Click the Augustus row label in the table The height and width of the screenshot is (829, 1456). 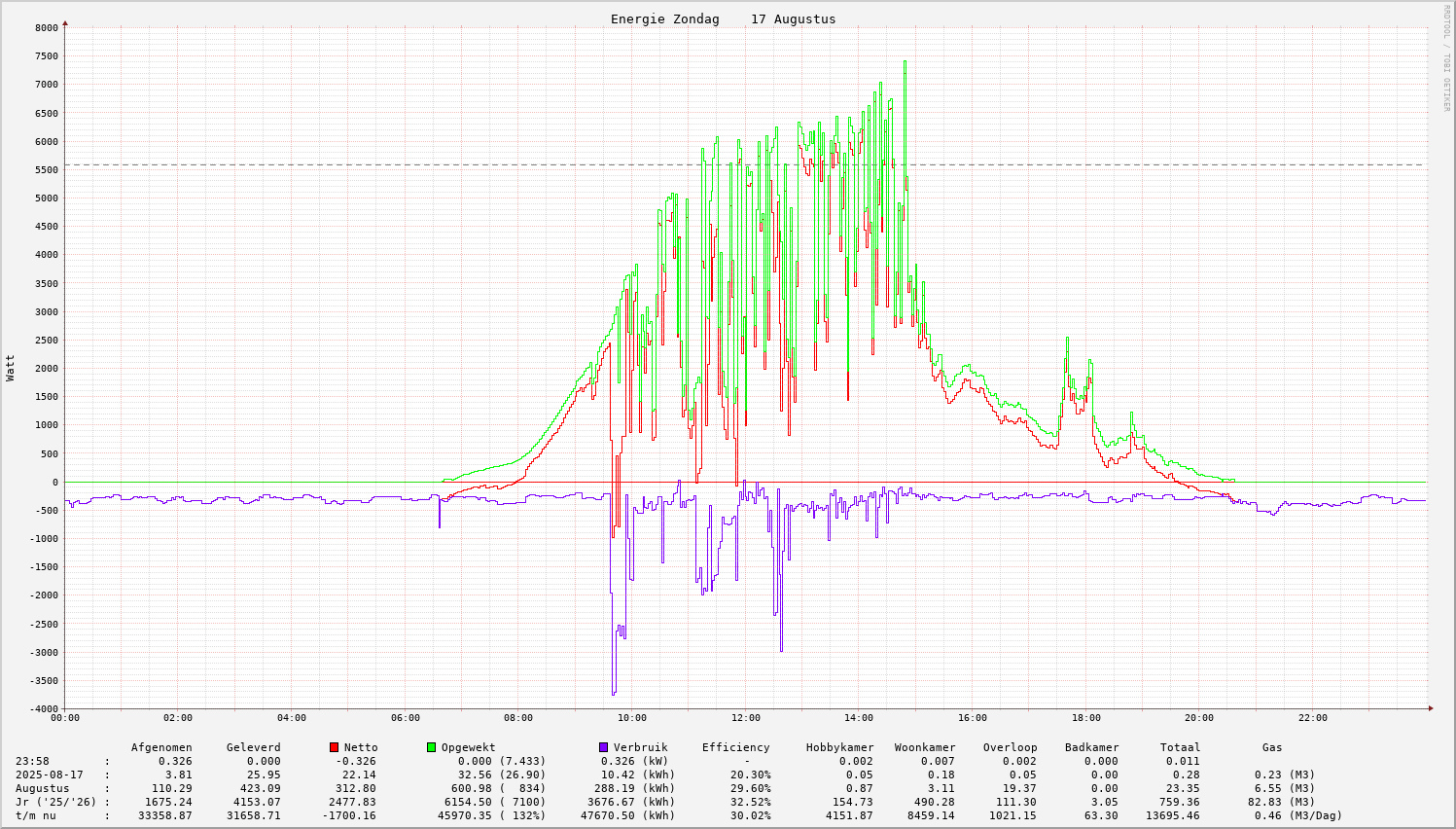(42, 788)
